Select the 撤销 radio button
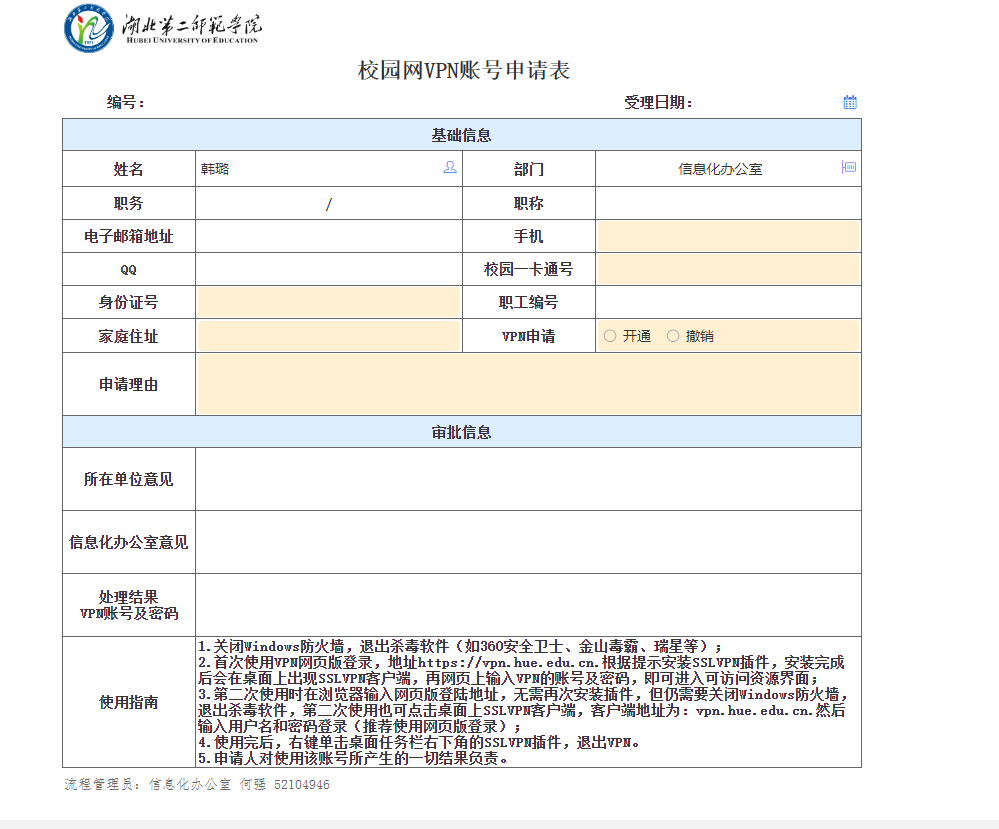The image size is (999, 829). point(673,336)
